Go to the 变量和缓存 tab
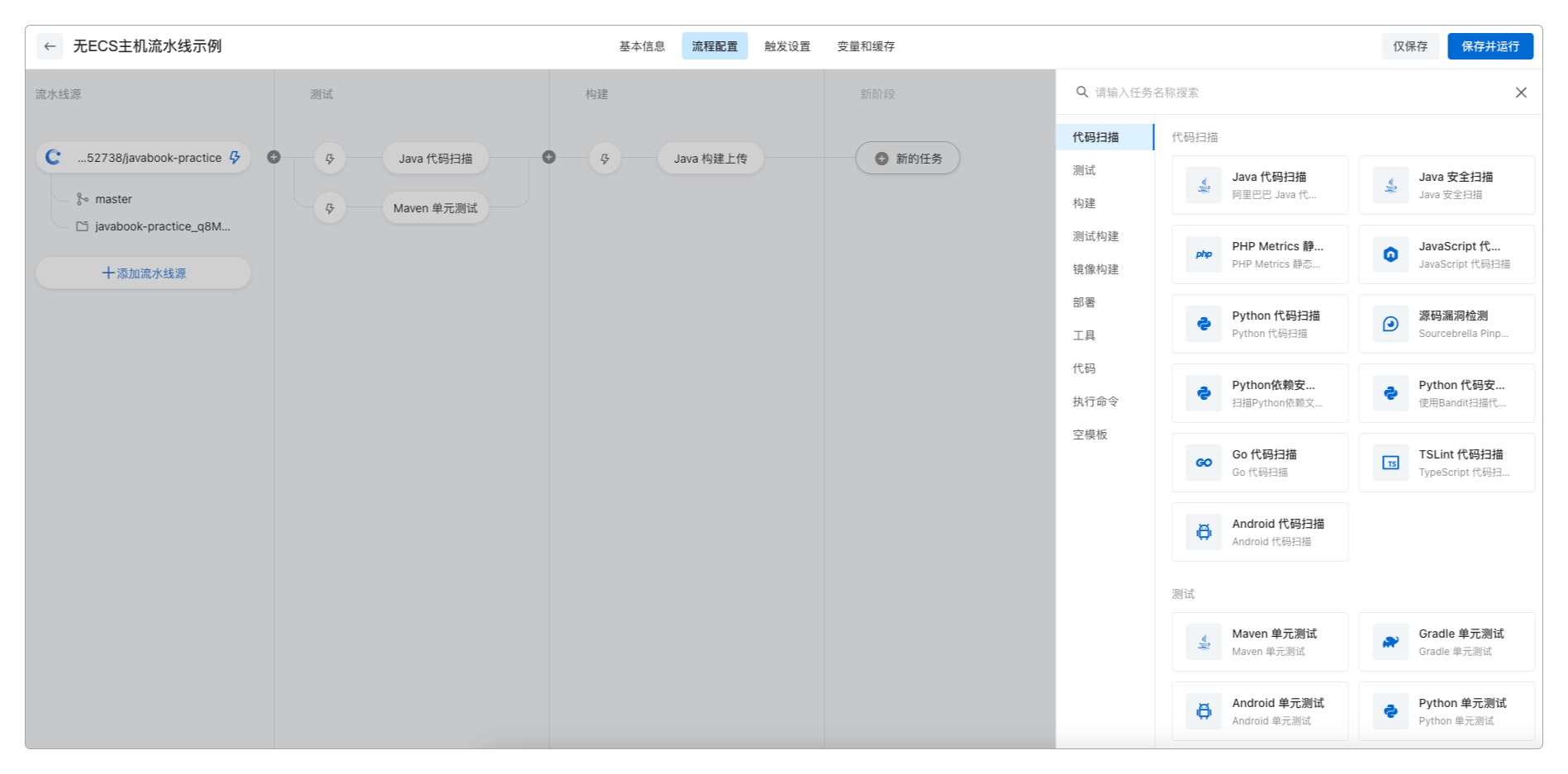Image resolution: width=1568 pixels, height=774 pixels. coord(866,46)
